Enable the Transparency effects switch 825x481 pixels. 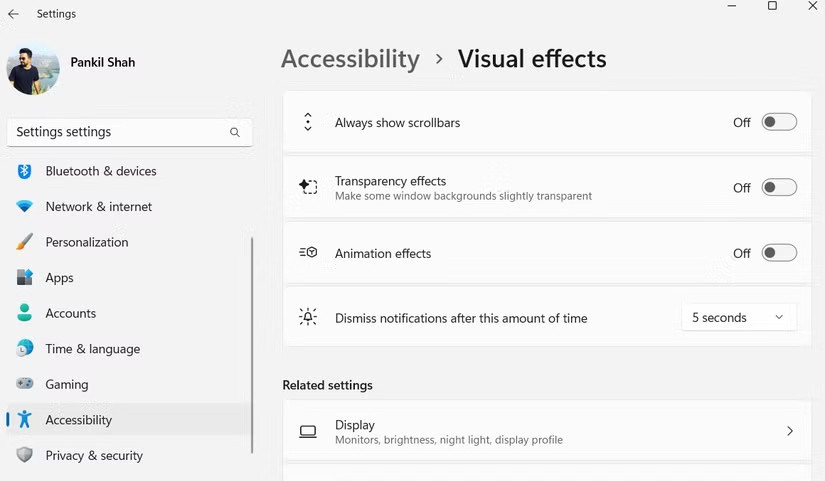779,187
